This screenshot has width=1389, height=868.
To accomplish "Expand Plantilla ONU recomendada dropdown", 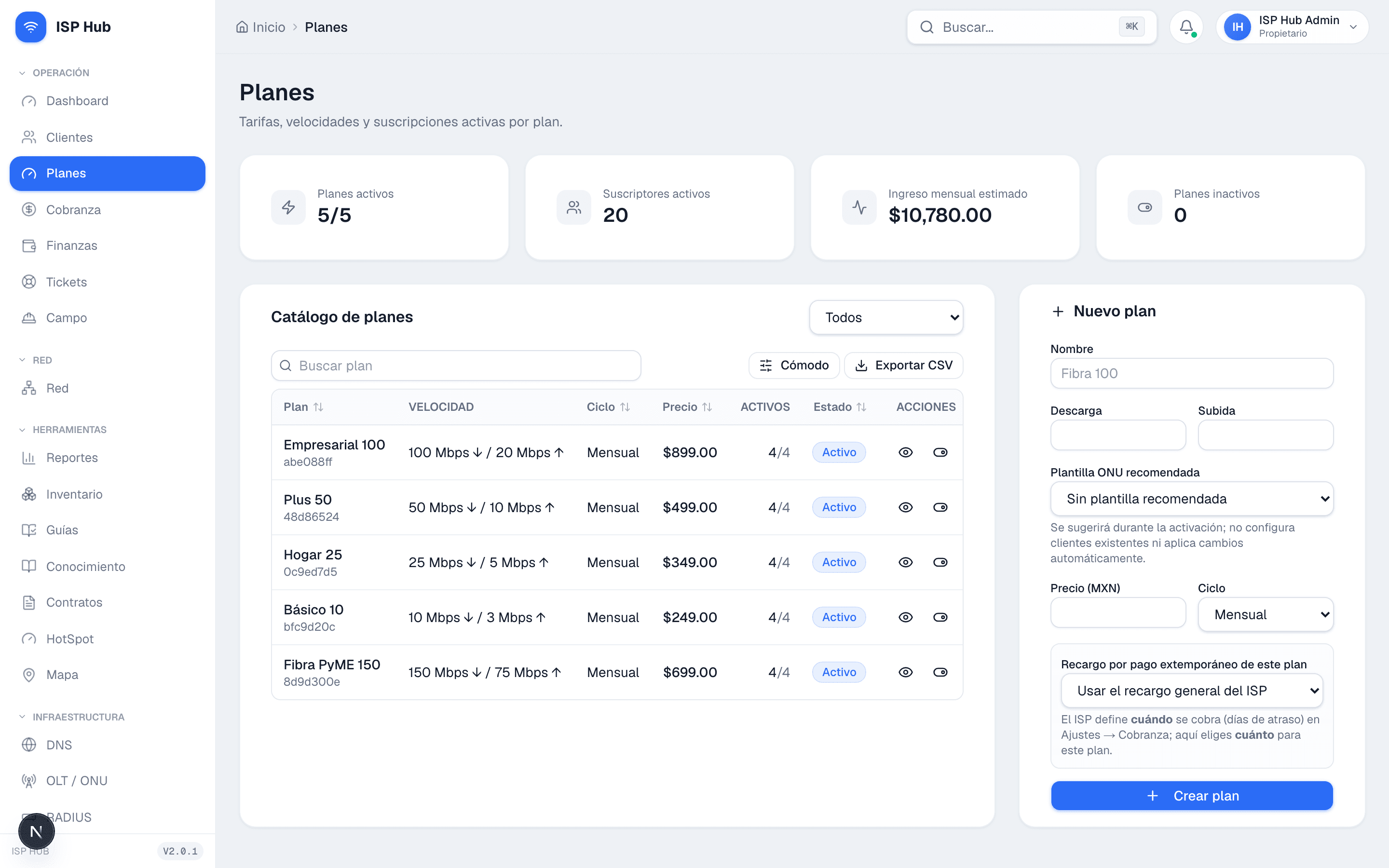I will (1192, 499).
